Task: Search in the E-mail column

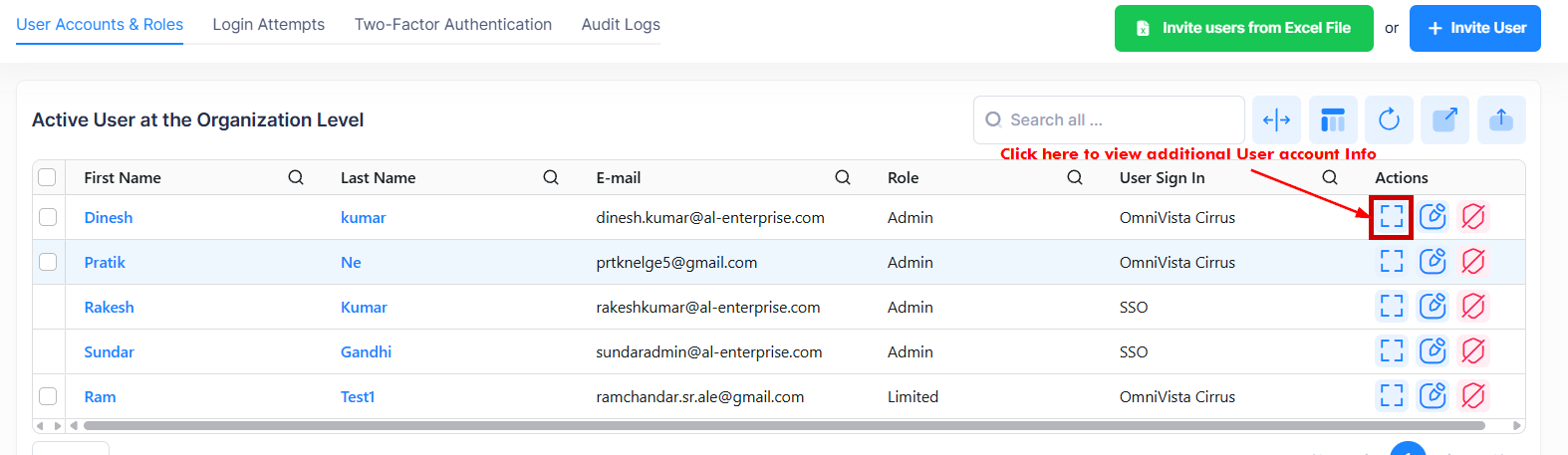Action: [843, 177]
